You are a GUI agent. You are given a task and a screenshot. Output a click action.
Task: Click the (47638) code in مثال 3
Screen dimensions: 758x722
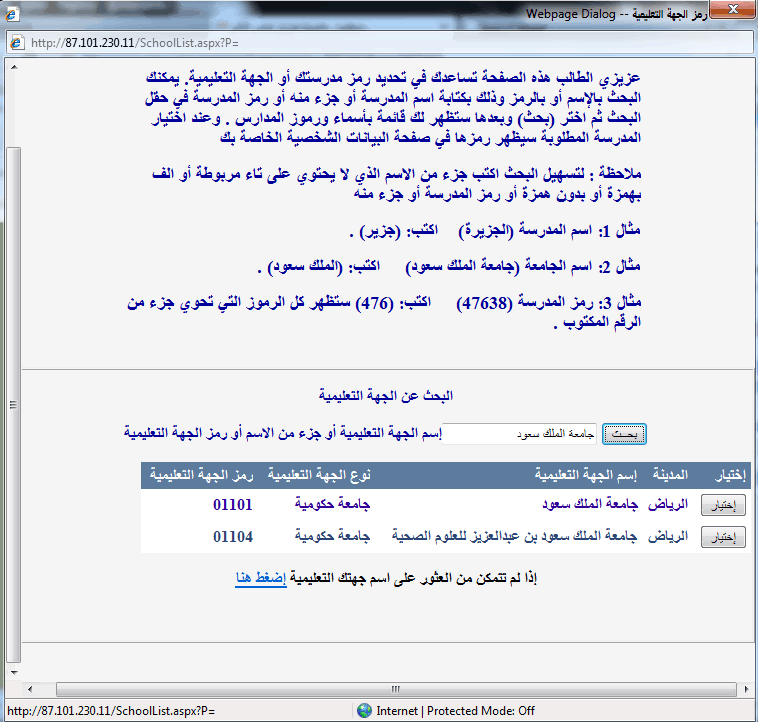click(x=484, y=303)
